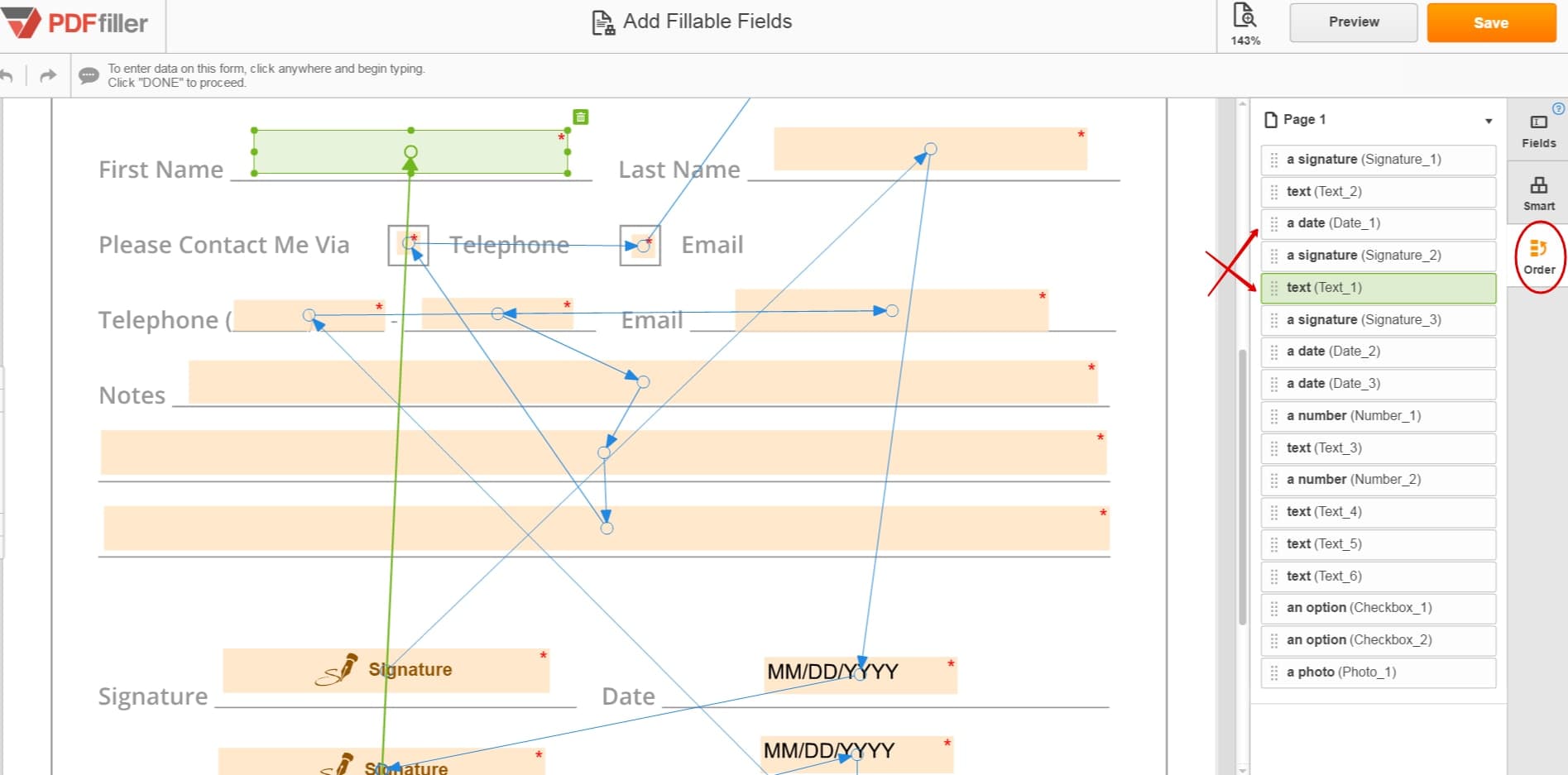Image resolution: width=1568 pixels, height=775 pixels.
Task: Click the speech bubble hint icon
Action: point(89,76)
